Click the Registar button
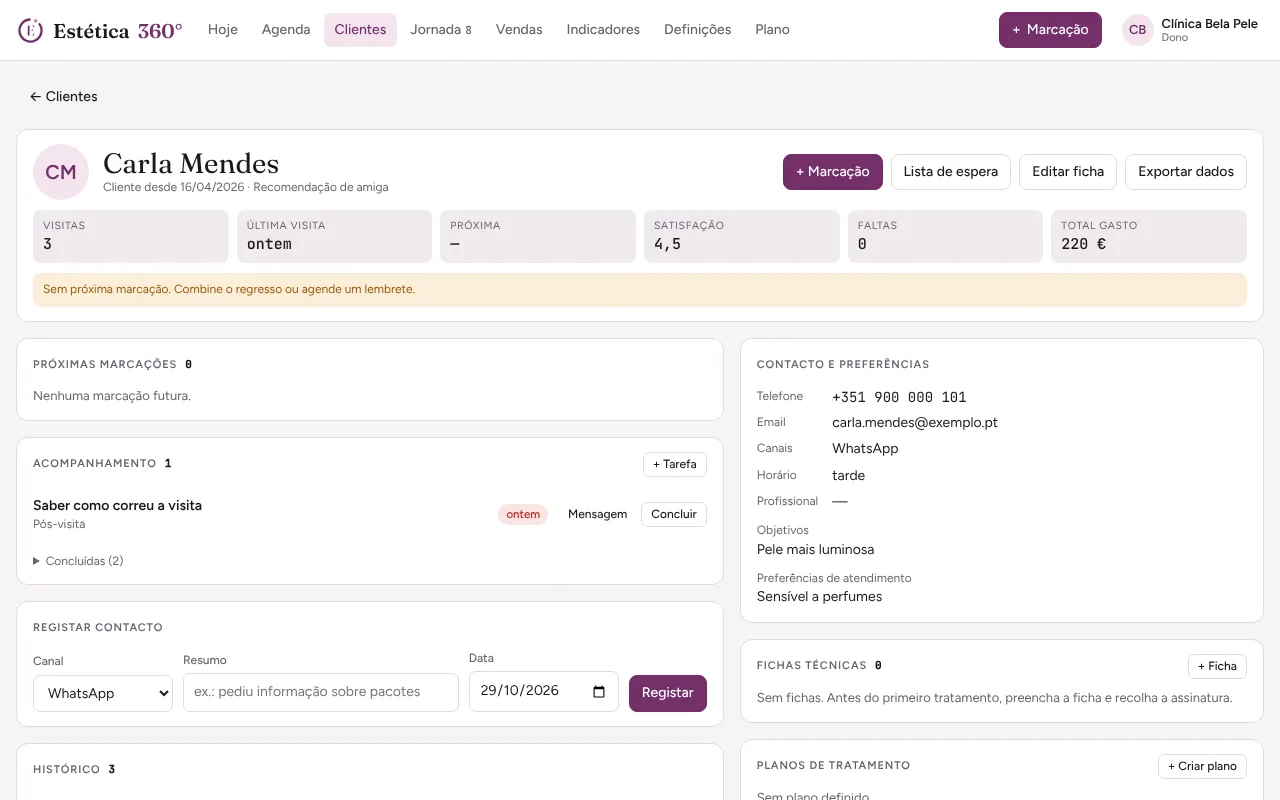Viewport: 1280px width, 800px height. click(668, 693)
